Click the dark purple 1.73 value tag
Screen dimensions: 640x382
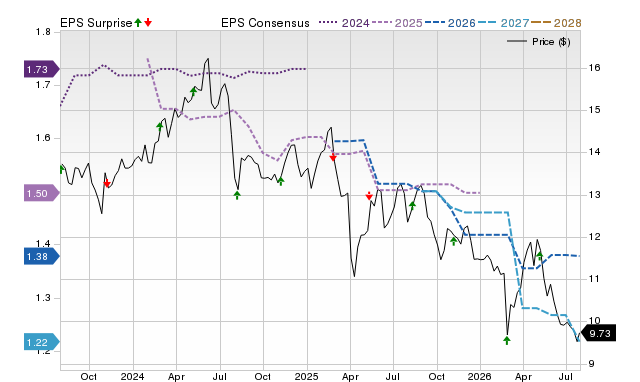[x=42, y=69]
